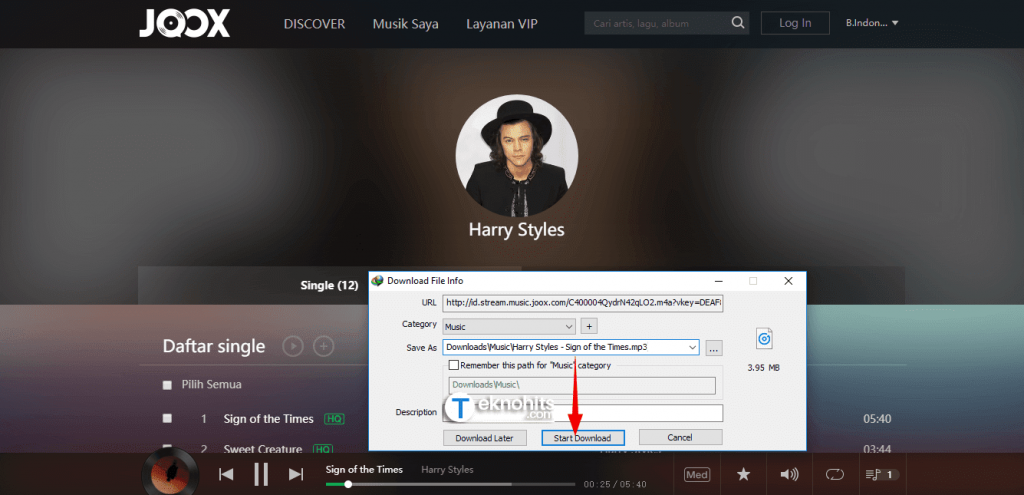Click the search magnifier icon

(737, 24)
